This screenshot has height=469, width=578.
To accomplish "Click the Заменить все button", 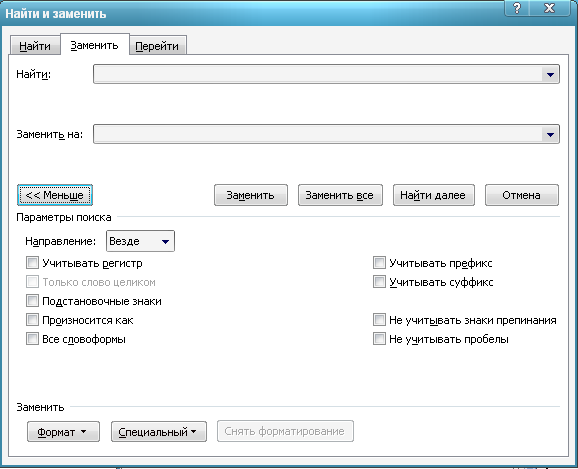I will click(x=340, y=195).
